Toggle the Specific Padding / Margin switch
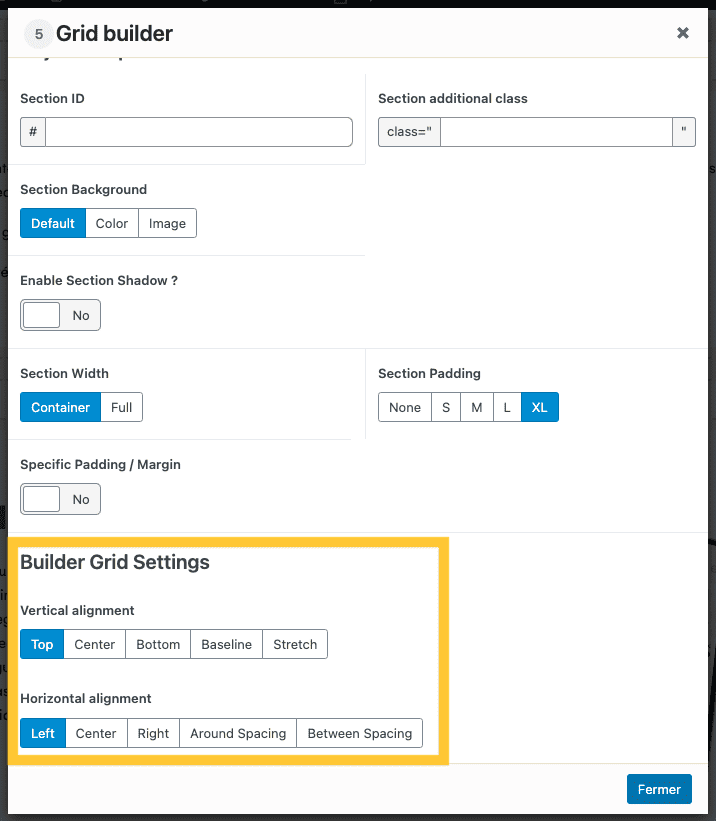The width and height of the screenshot is (716, 821). point(60,499)
